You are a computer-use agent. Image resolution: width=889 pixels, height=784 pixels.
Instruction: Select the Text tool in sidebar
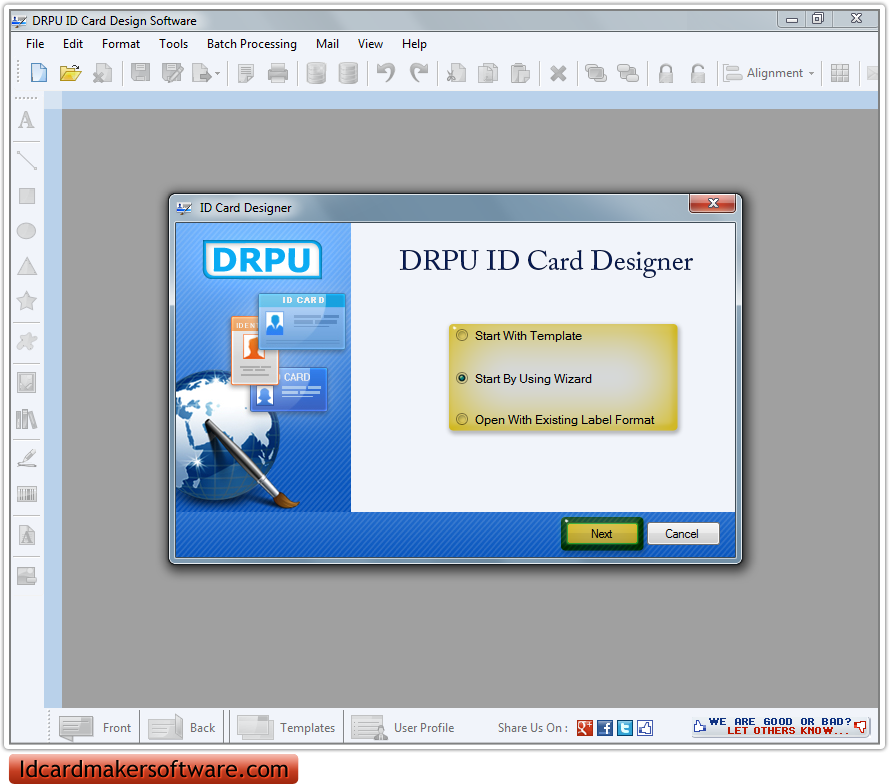[x=27, y=120]
